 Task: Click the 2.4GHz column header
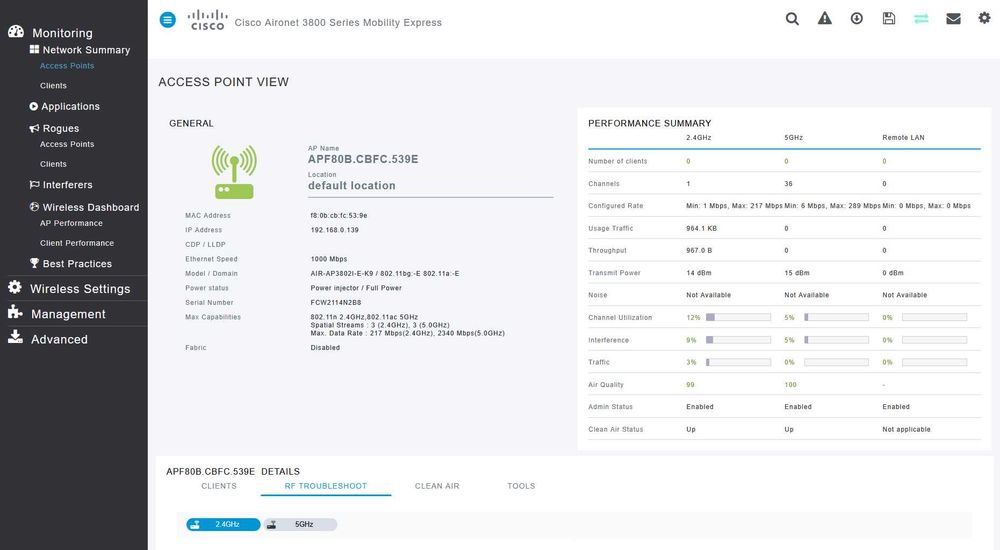coord(698,138)
